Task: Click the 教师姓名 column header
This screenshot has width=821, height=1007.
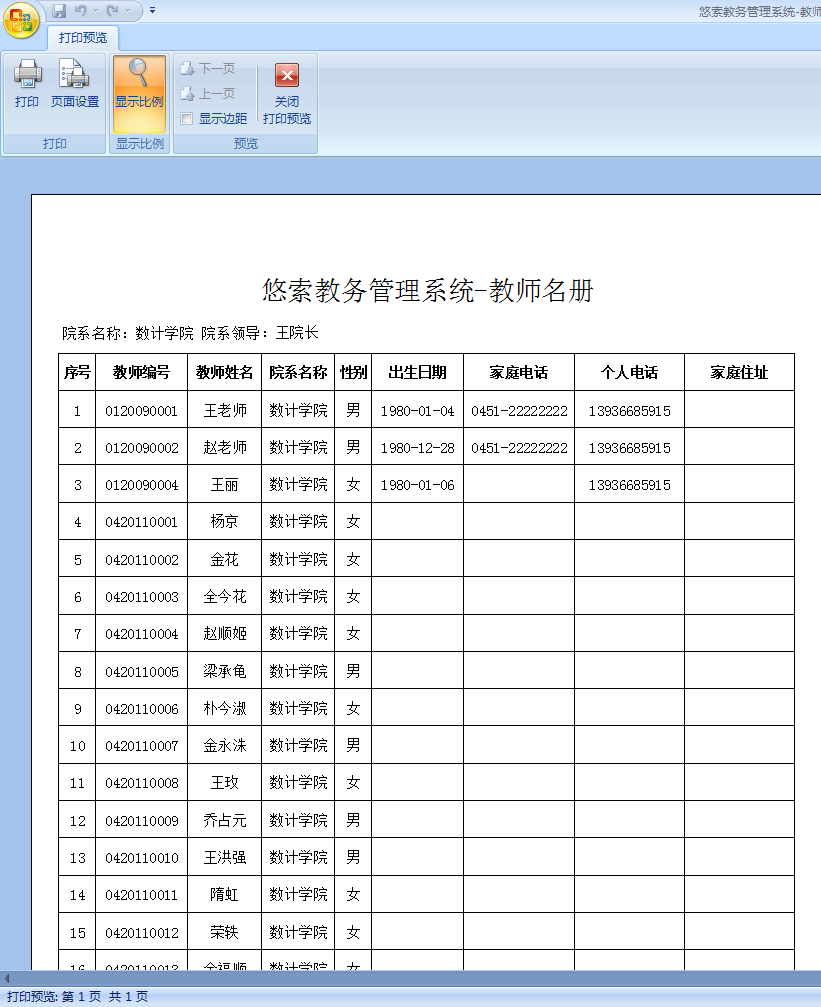Action: (x=224, y=372)
